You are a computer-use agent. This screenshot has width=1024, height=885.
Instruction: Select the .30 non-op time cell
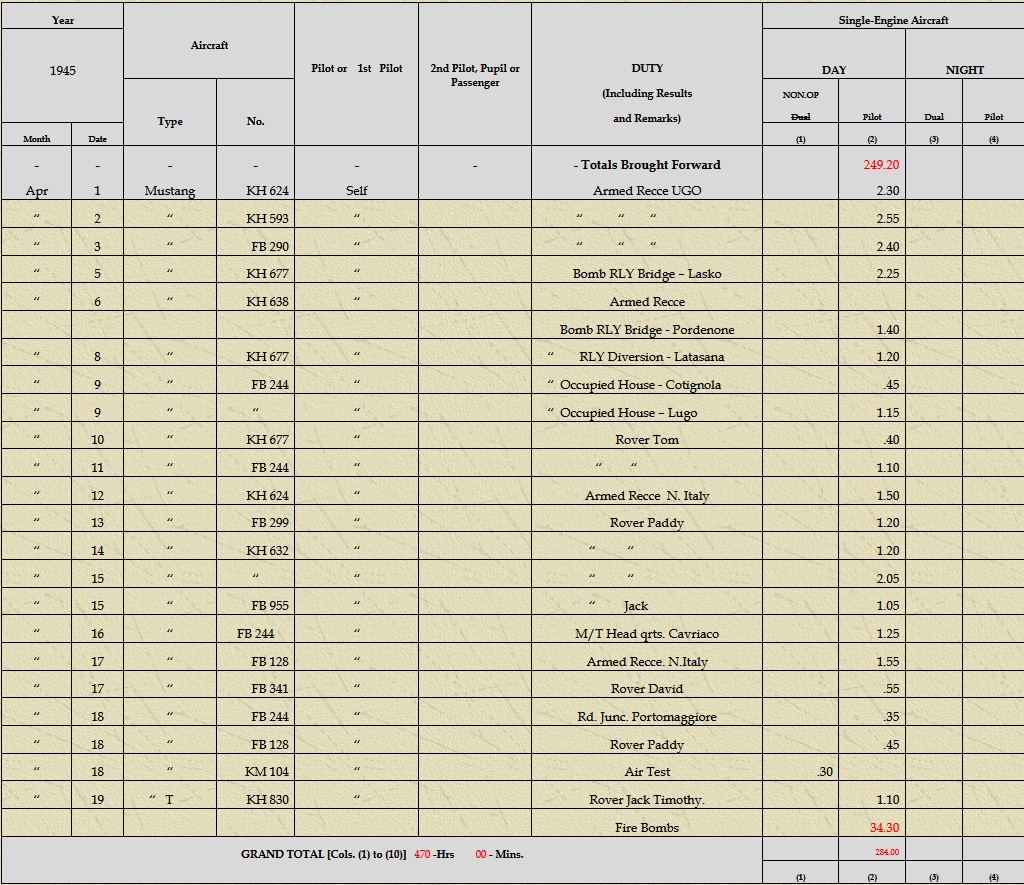click(x=825, y=771)
